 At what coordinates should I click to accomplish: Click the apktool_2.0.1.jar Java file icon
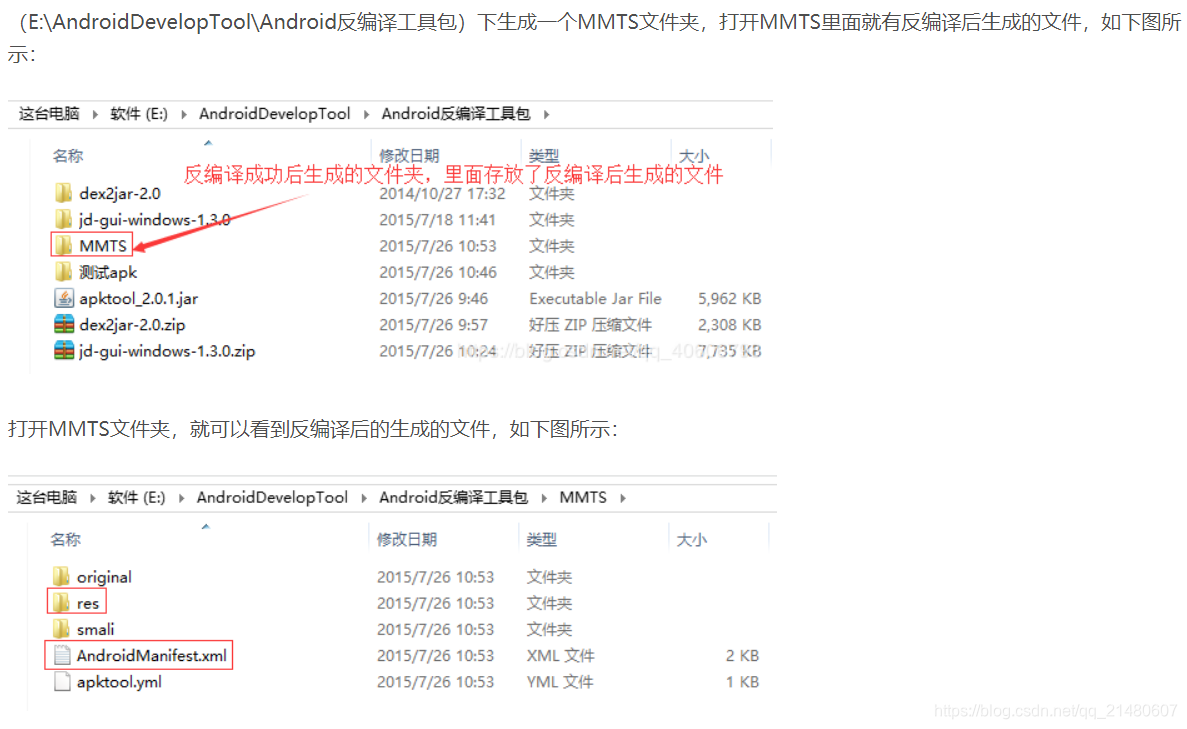click(x=64, y=298)
